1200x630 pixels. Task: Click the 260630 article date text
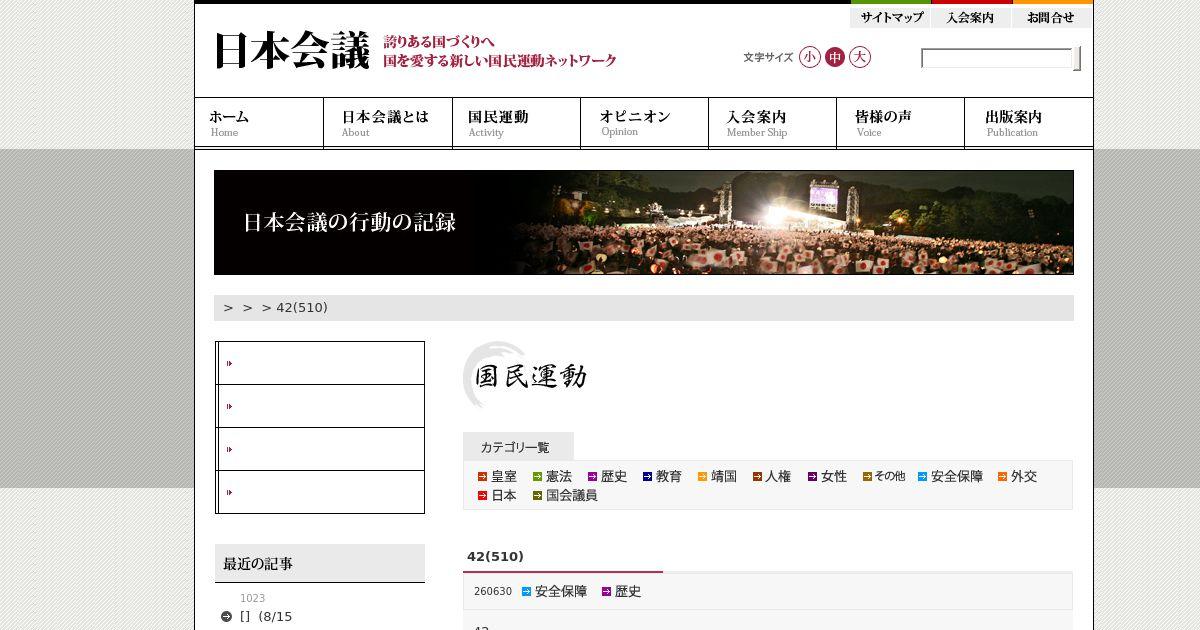click(x=493, y=592)
